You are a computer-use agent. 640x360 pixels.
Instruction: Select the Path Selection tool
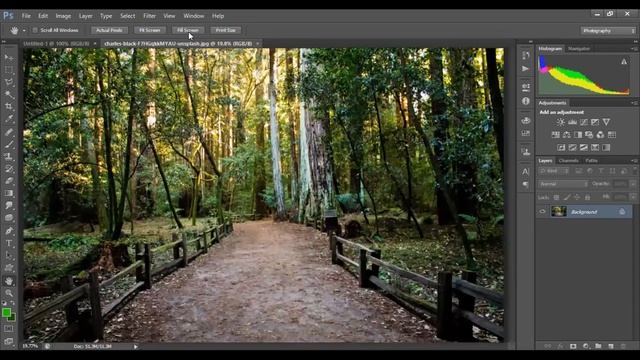pyautogui.click(x=9, y=256)
